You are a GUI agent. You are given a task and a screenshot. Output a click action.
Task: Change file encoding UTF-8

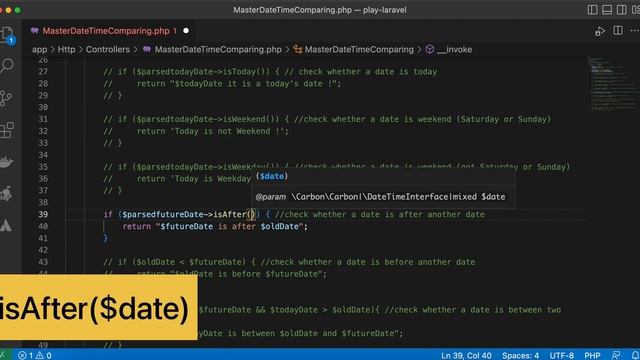tap(562, 356)
